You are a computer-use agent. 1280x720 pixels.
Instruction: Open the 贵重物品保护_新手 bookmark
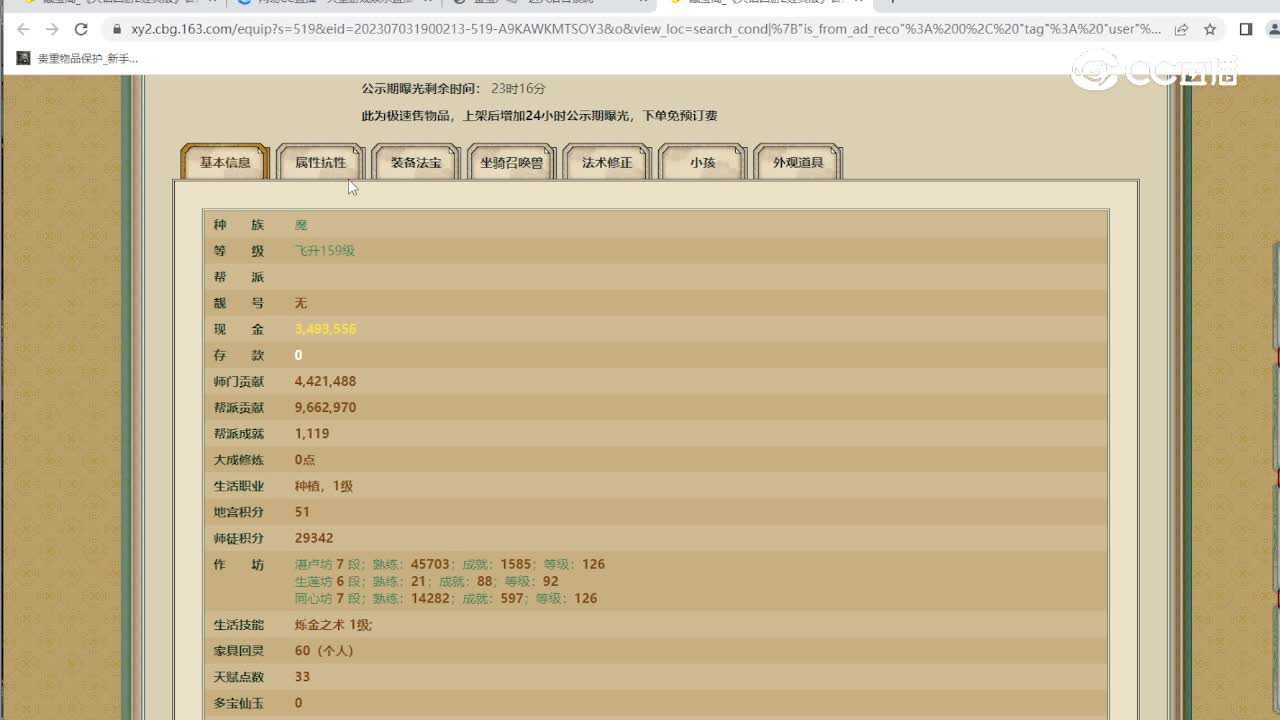(x=77, y=58)
